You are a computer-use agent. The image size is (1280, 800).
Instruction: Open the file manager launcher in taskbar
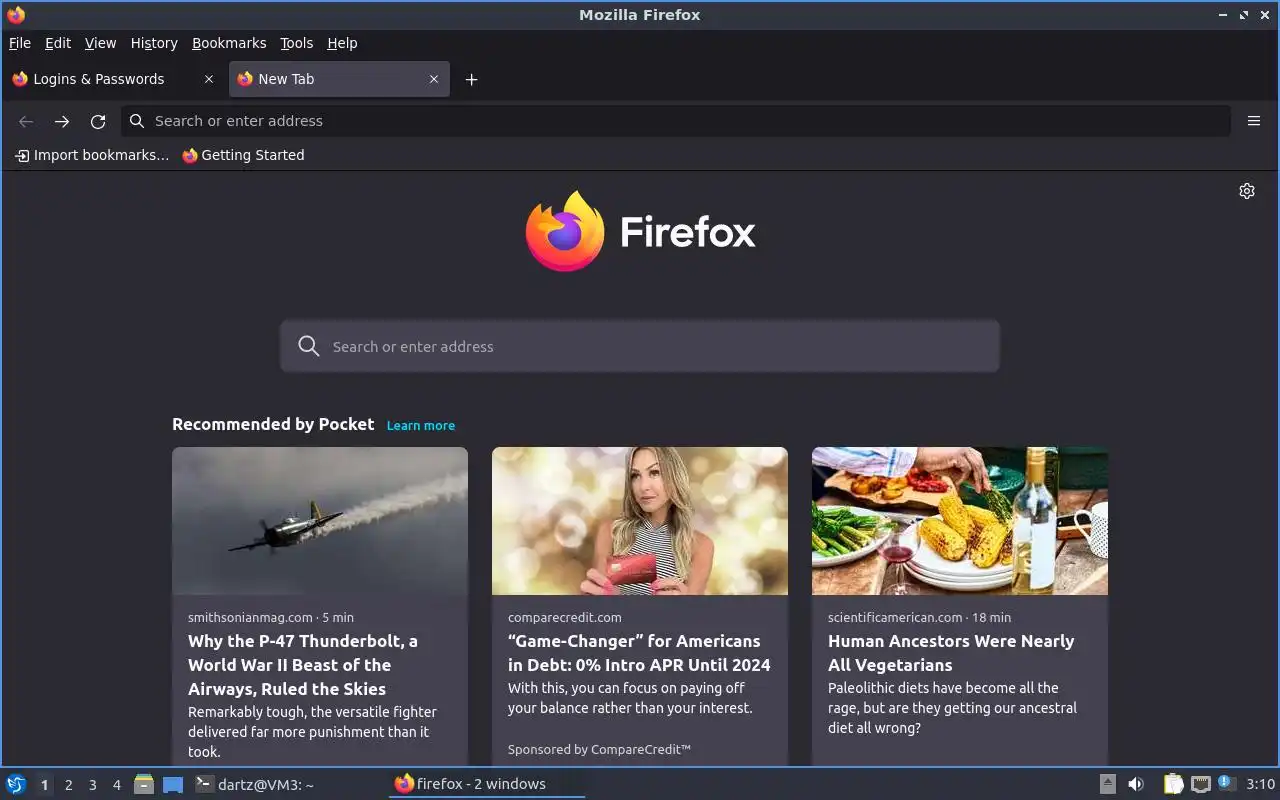144,784
